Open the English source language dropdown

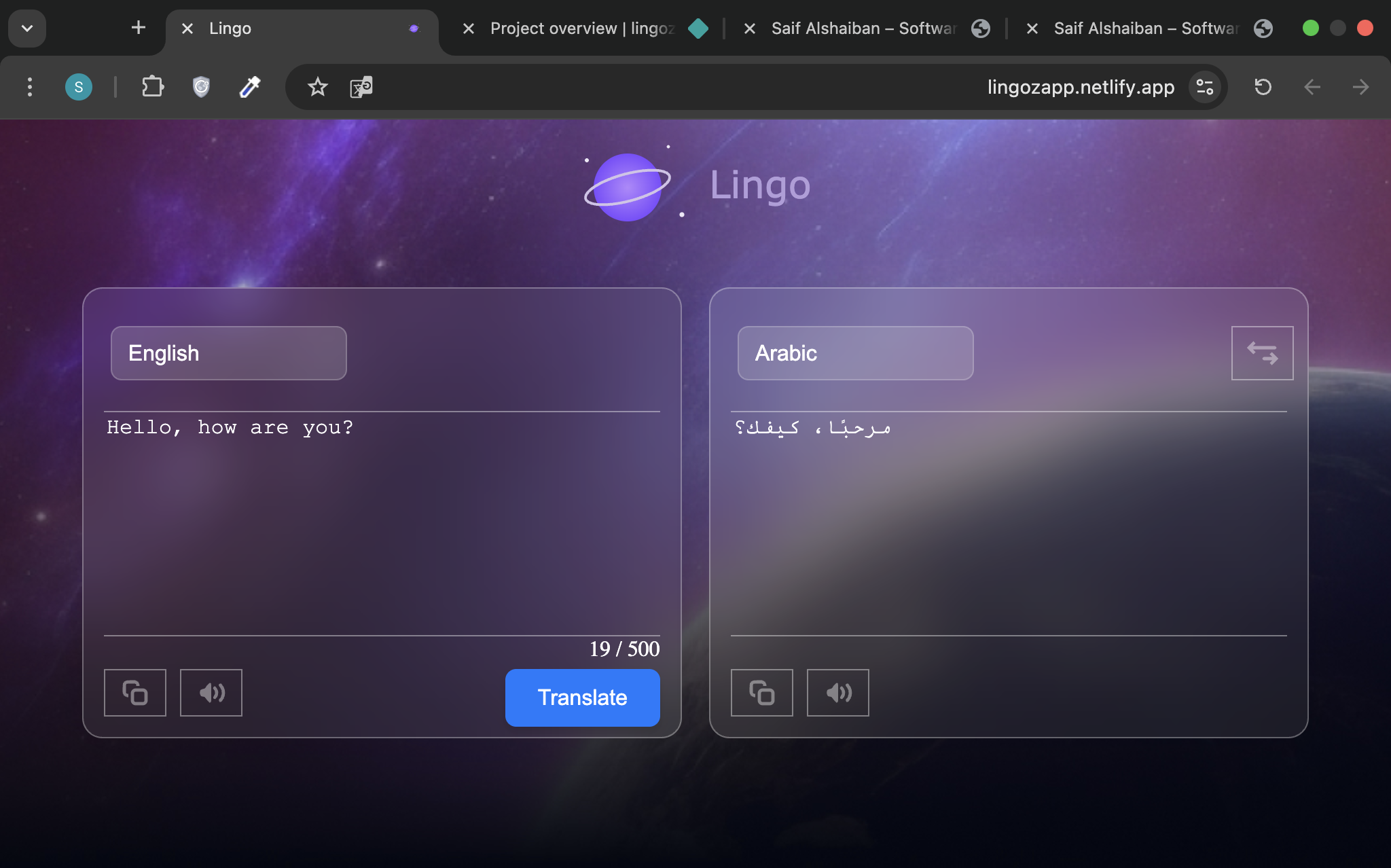coord(229,353)
